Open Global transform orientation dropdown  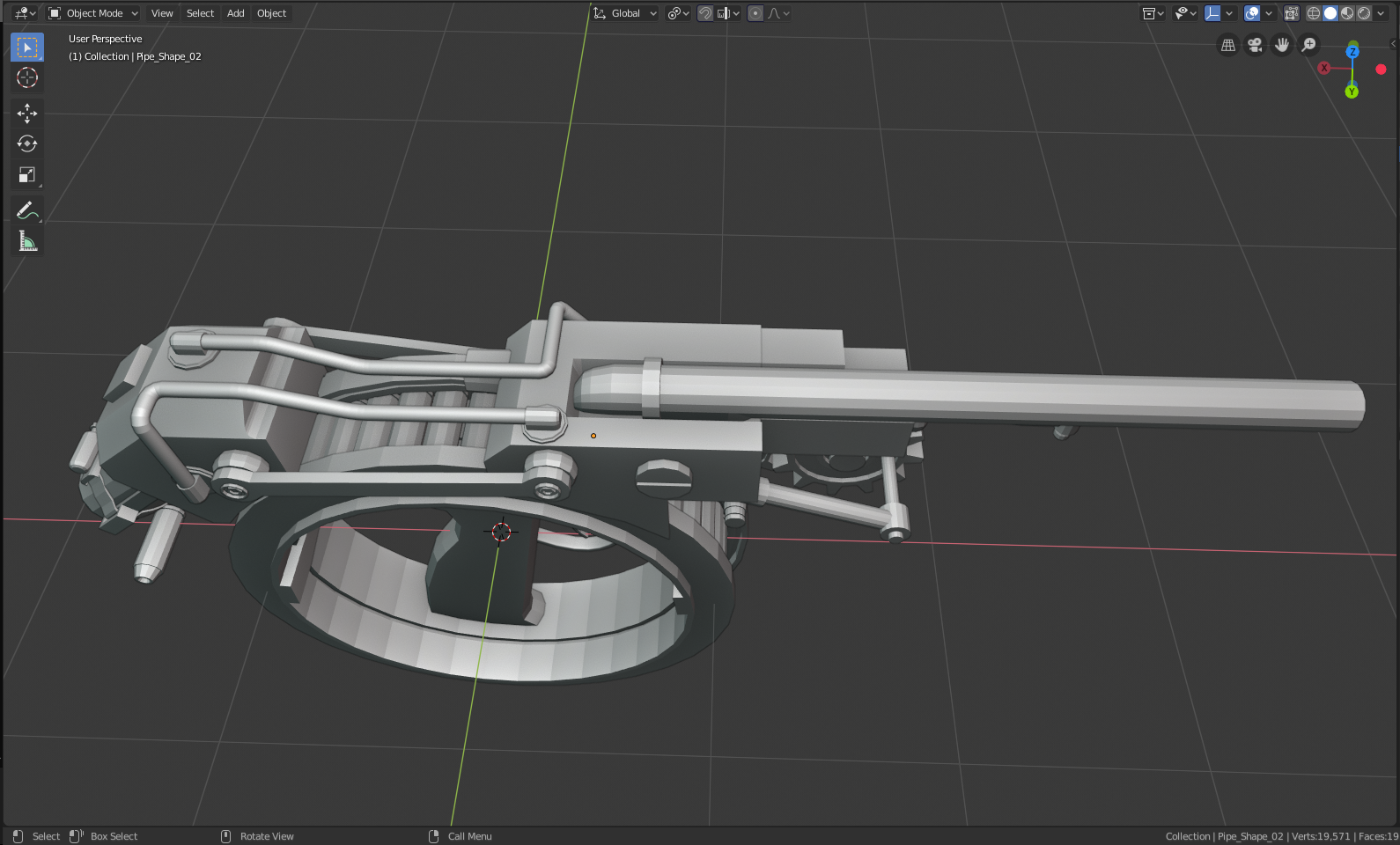tap(625, 13)
